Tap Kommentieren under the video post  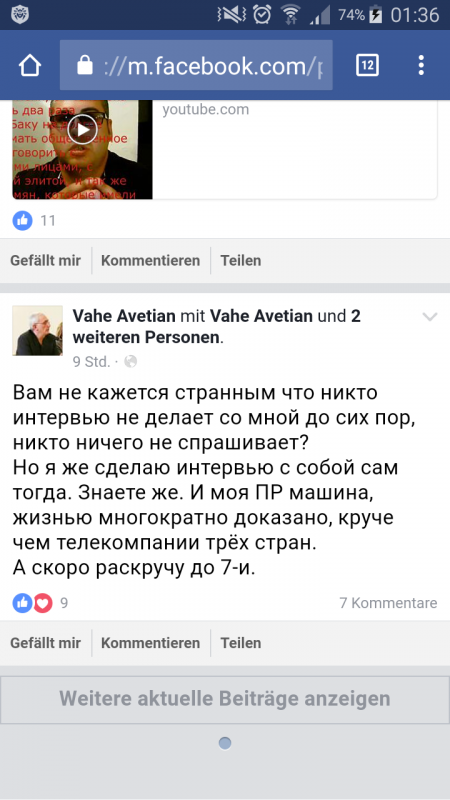click(151, 261)
